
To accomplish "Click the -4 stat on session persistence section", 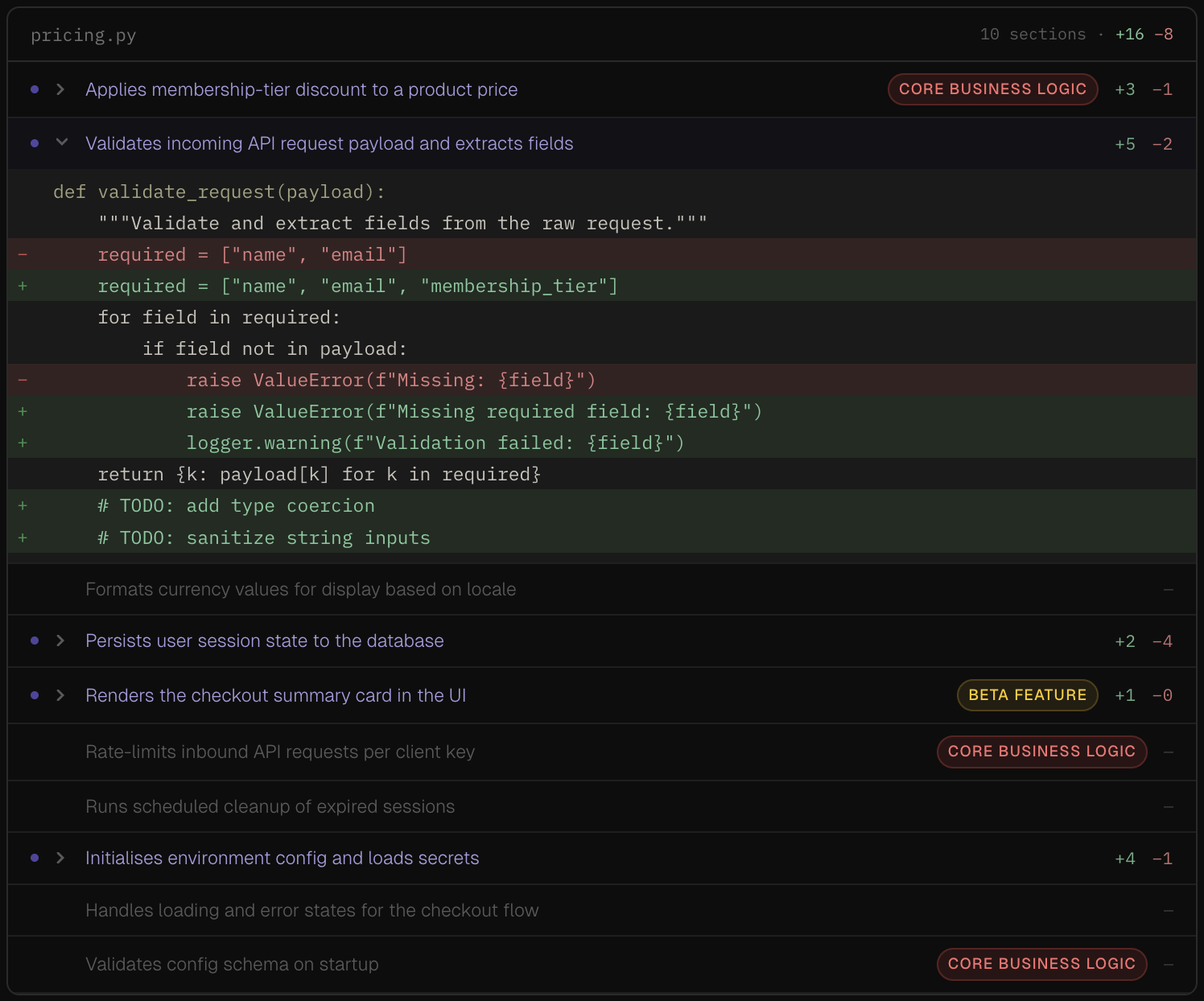I will (1164, 641).
